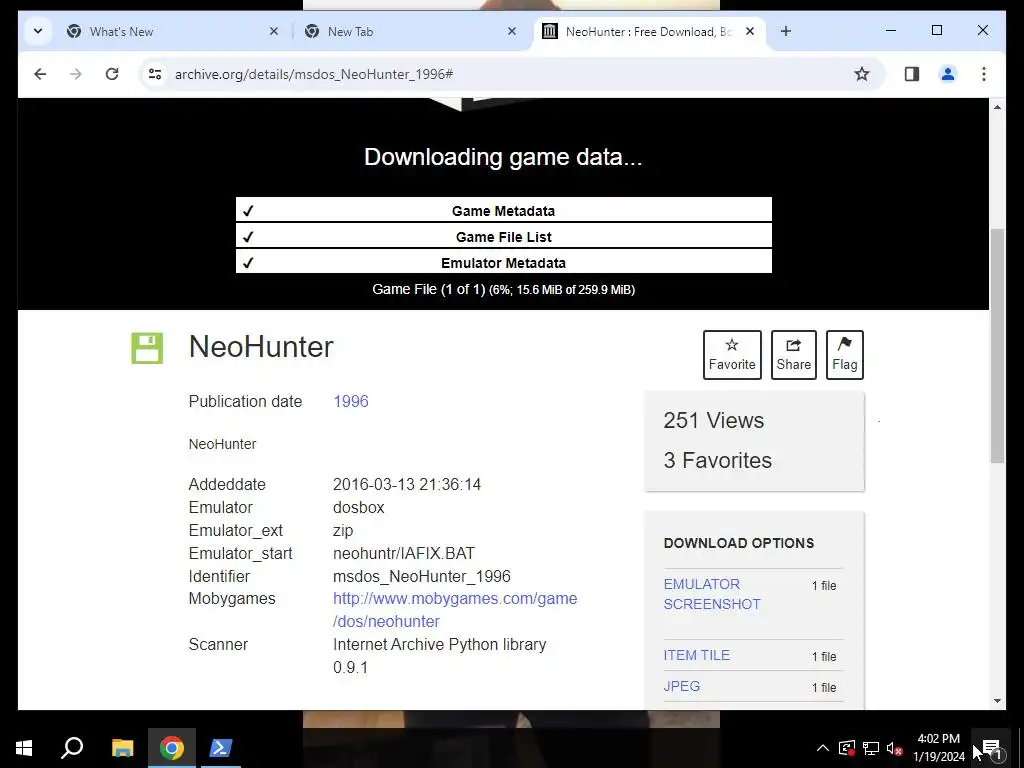1024x768 pixels.
Task: Reload the NeoHunter page
Action: point(112,74)
